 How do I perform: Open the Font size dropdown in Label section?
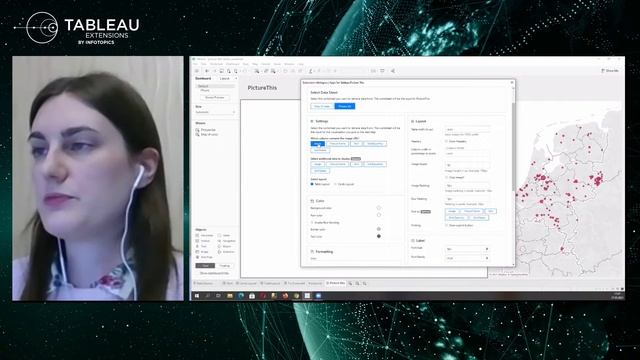[467, 249]
